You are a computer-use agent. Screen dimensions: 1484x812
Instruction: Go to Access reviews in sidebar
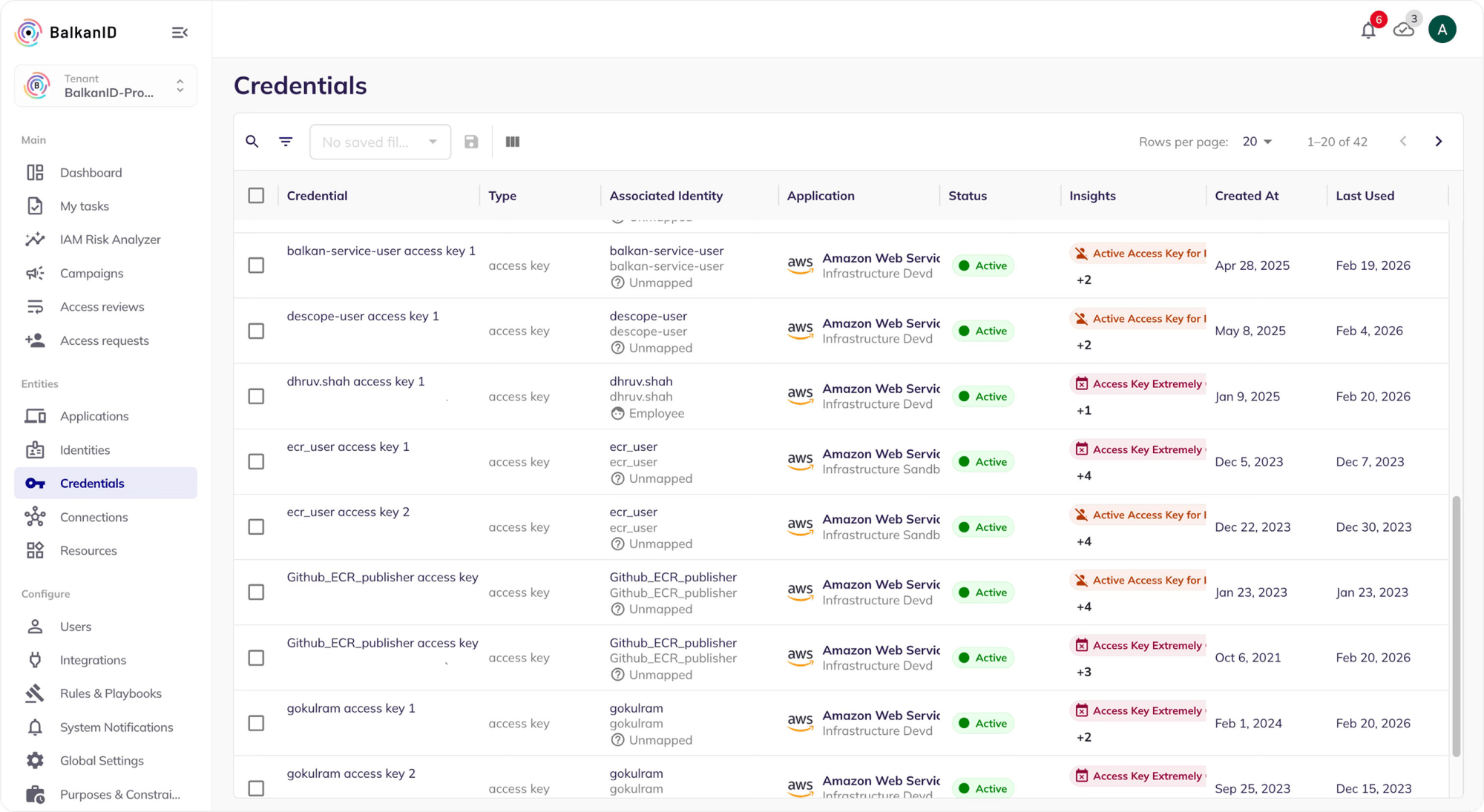[102, 307]
